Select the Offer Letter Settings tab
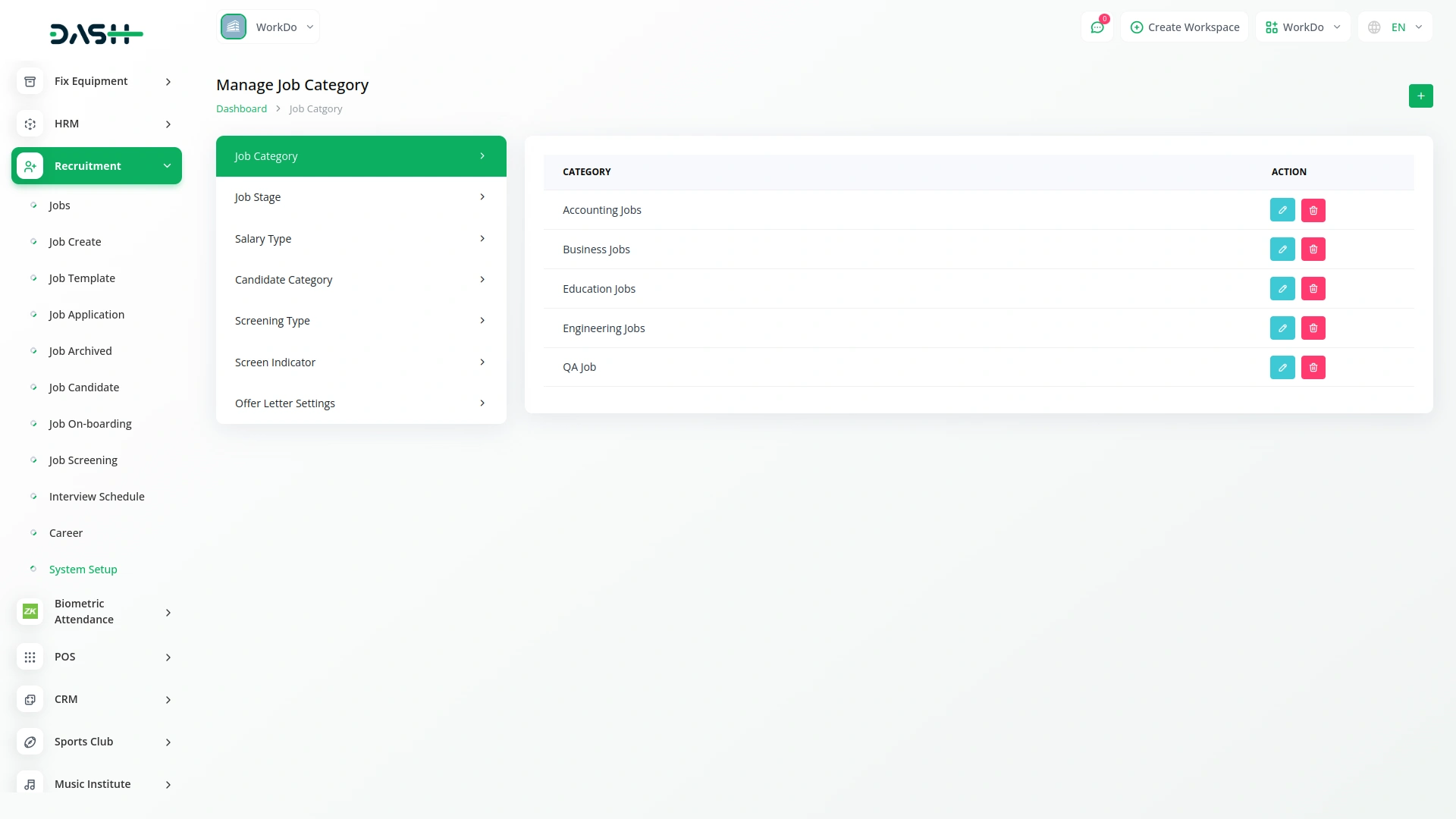Screen dimensions: 1456x819 click(361, 403)
